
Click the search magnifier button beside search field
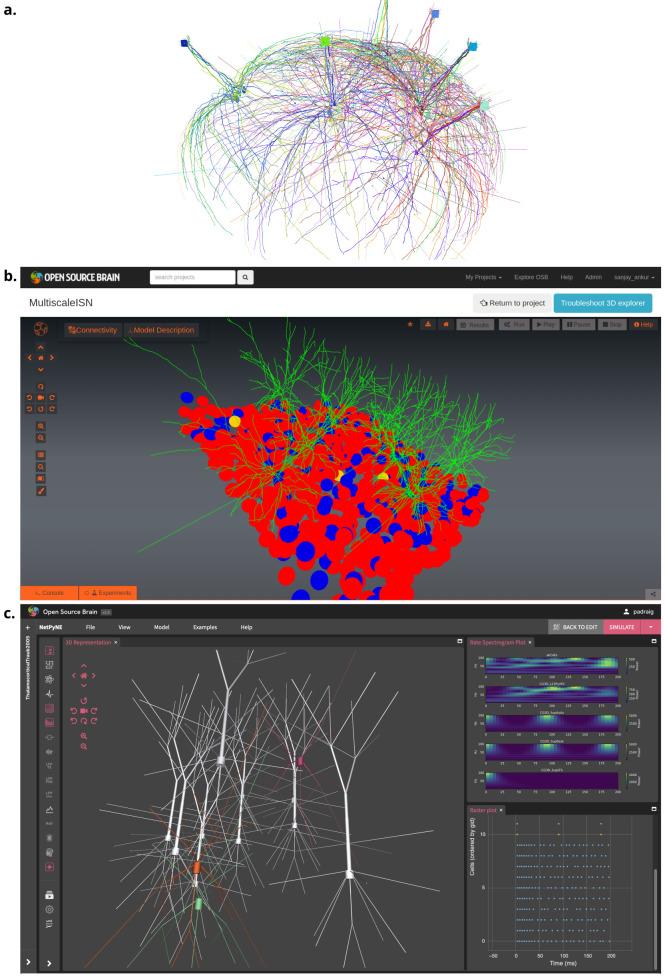pyautogui.click(x=246, y=277)
